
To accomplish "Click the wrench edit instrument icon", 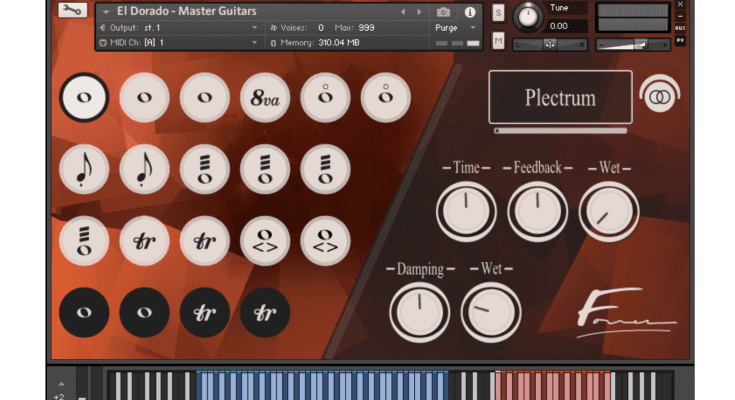I will pyautogui.click(x=71, y=11).
